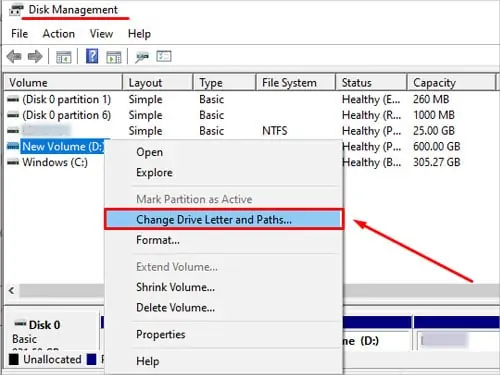Click Healthy (R... status cell
Viewport: 500px width, 375px height.
click(x=371, y=115)
